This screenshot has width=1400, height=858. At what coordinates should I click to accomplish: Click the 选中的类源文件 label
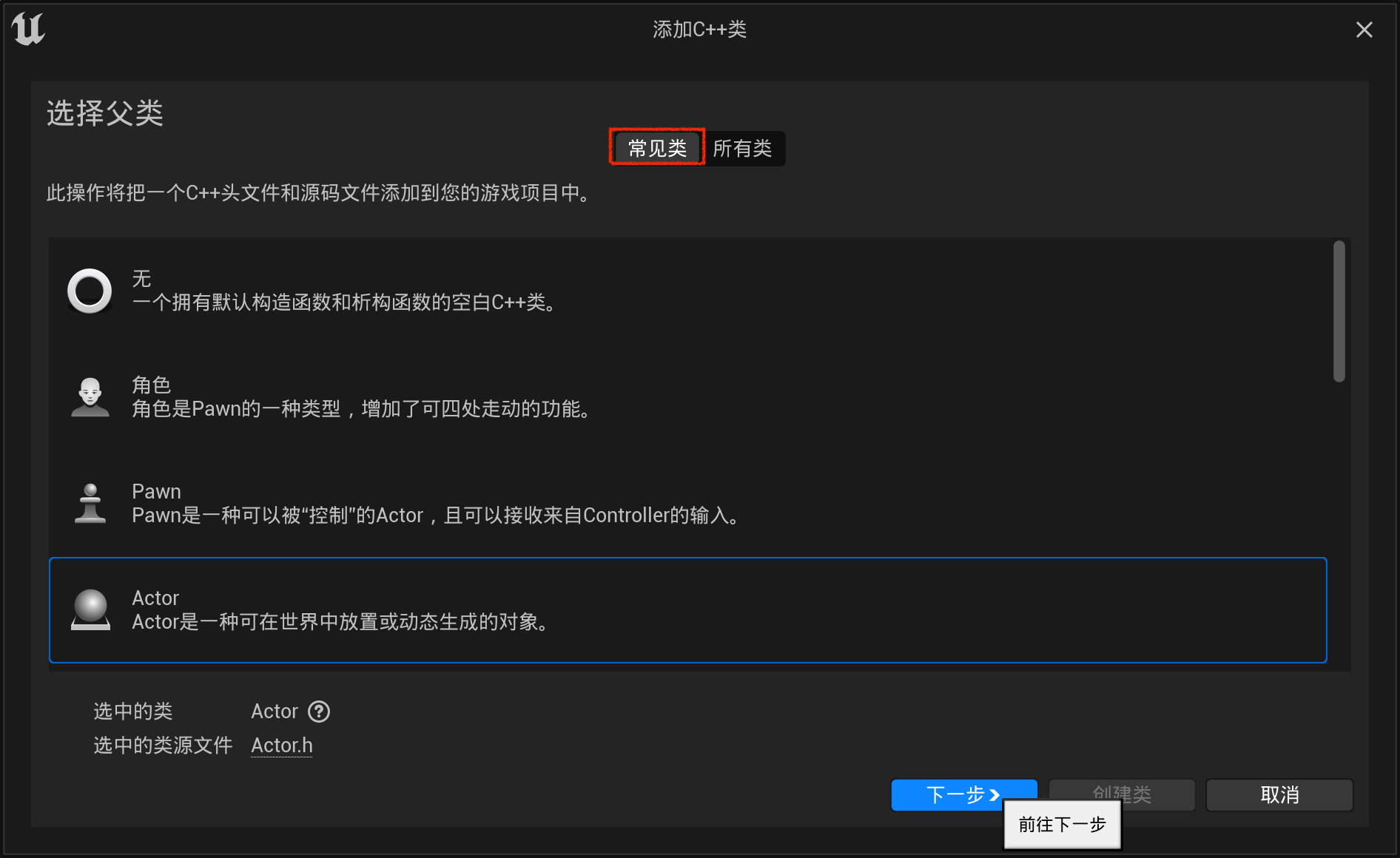click(x=163, y=746)
